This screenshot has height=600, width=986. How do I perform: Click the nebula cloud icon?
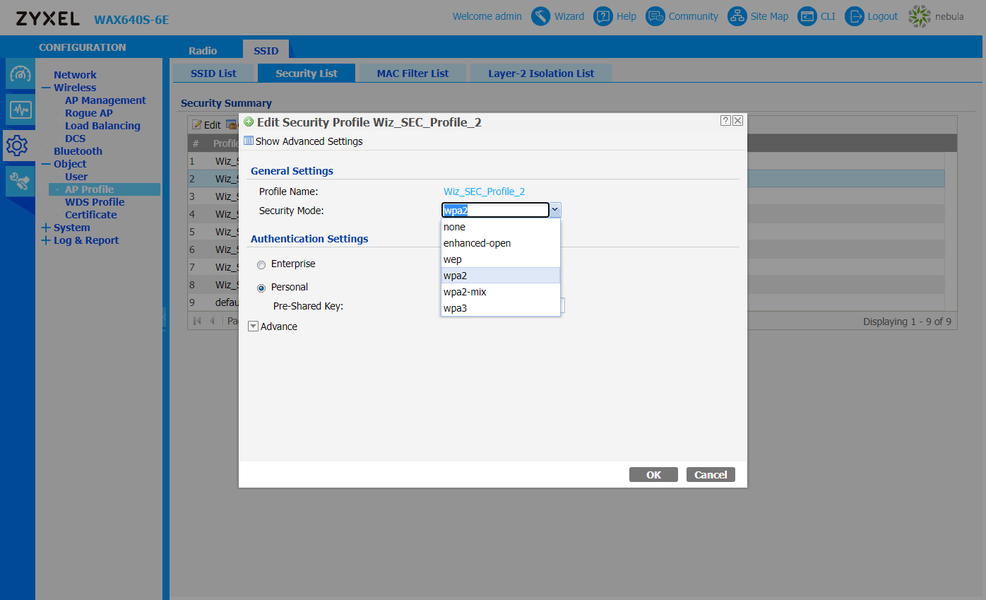tap(919, 16)
